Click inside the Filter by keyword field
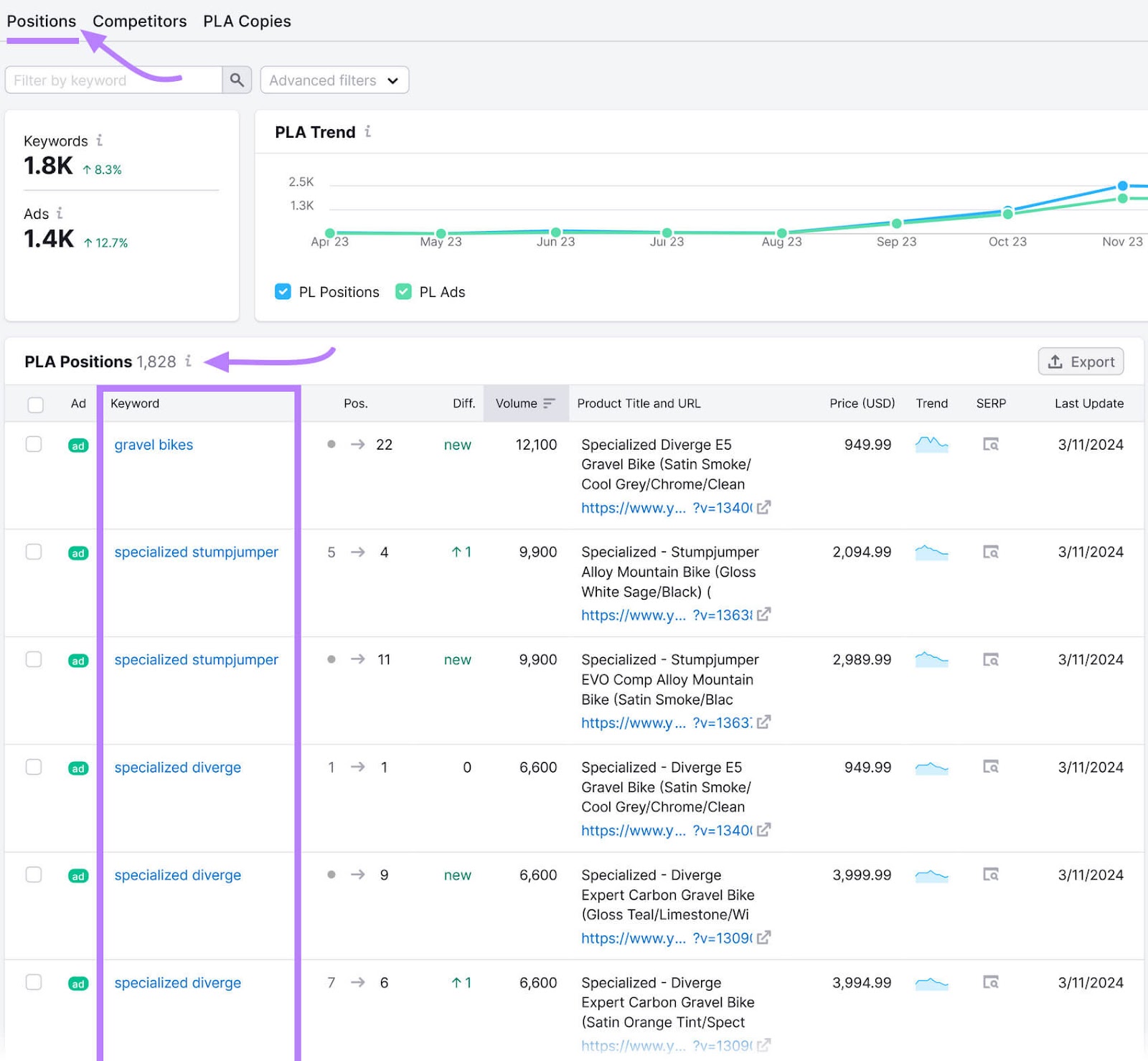 (x=108, y=80)
